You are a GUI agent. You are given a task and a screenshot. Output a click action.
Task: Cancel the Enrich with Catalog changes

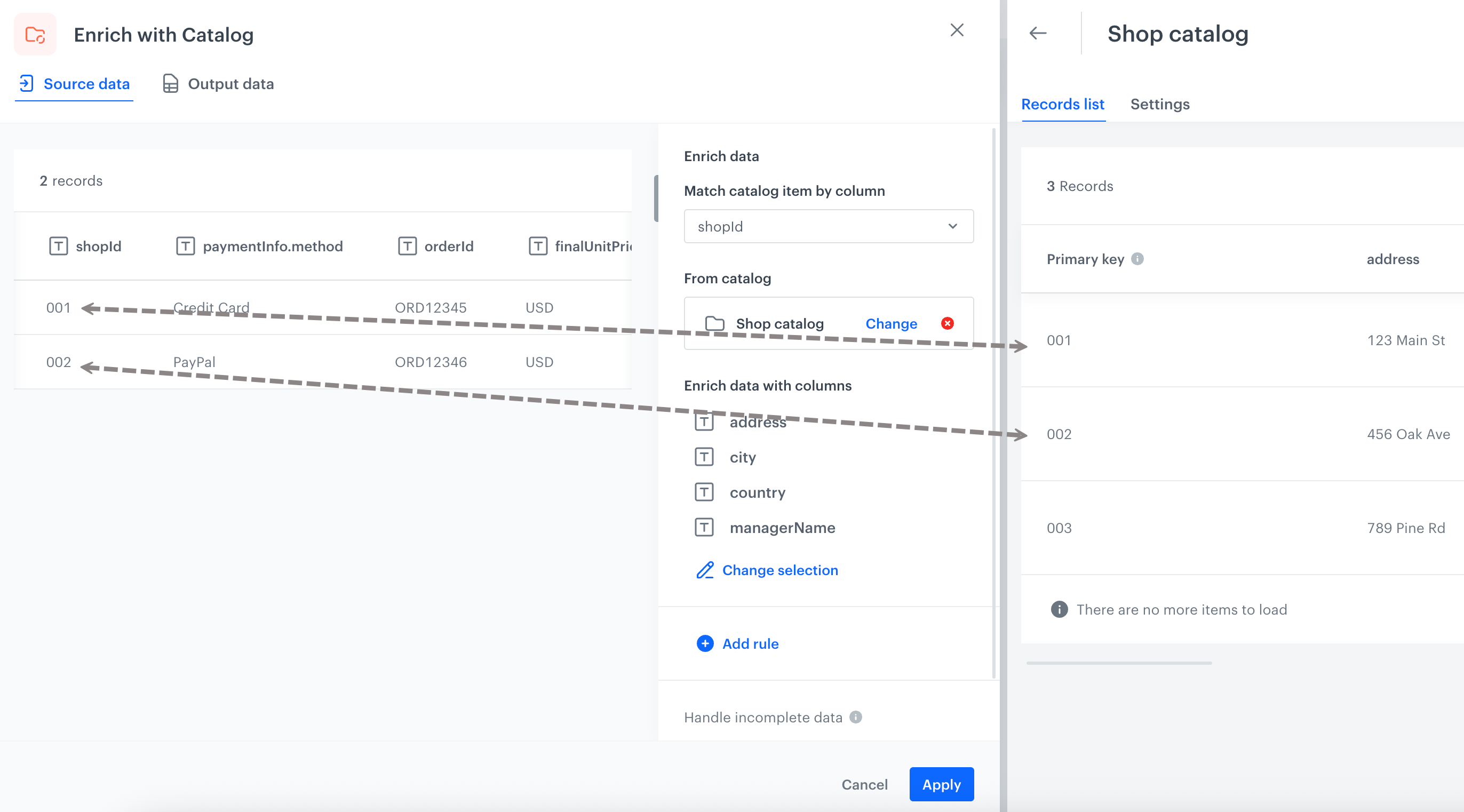pyautogui.click(x=863, y=784)
